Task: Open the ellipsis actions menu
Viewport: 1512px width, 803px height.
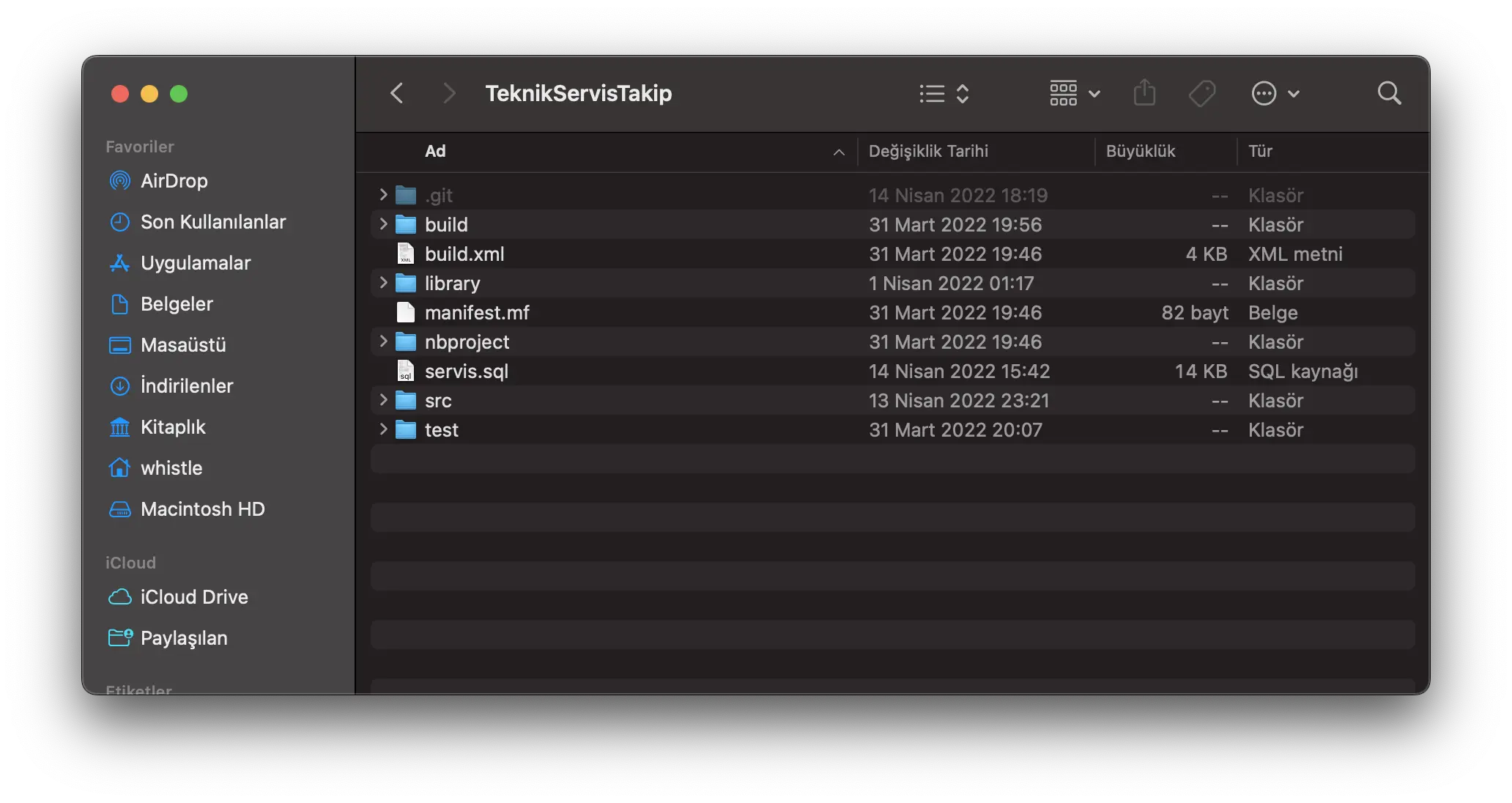Action: coord(1275,93)
